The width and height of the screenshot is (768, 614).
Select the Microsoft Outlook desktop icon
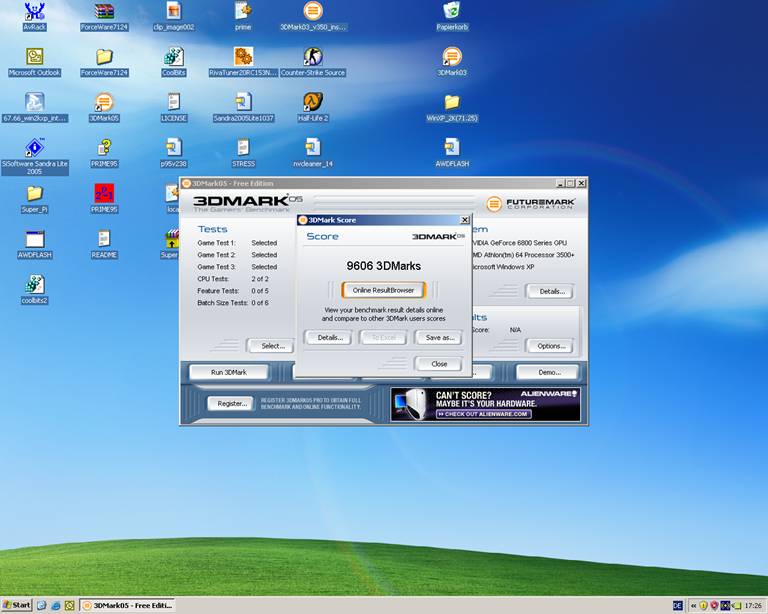coord(34,62)
